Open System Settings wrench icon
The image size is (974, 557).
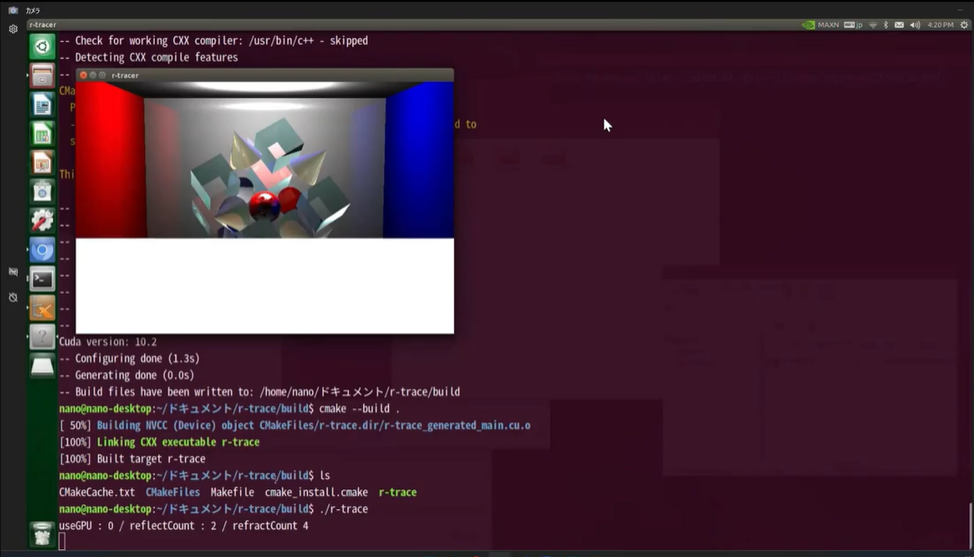(42, 221)
